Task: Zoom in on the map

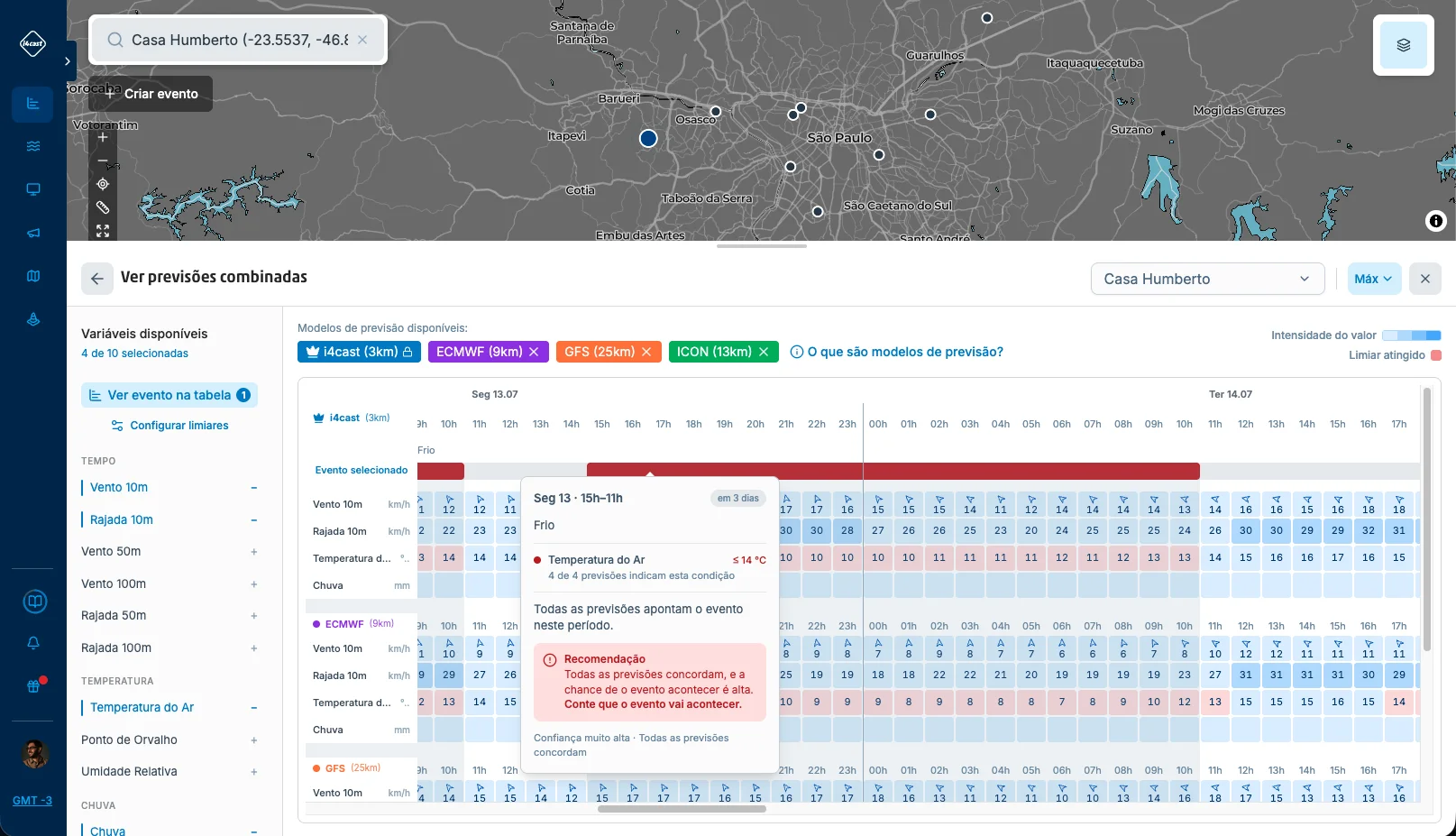Action: [x=103, y=137]
